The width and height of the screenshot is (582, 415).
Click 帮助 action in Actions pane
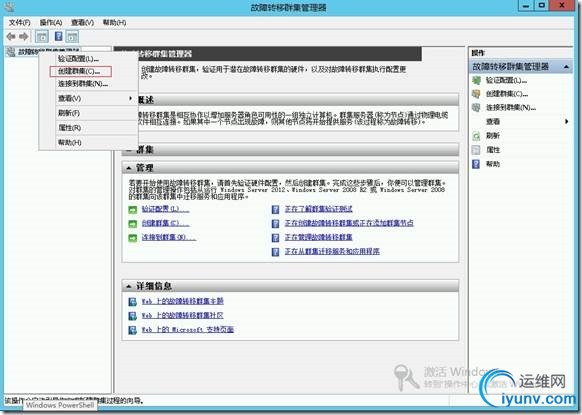[493, 164]
